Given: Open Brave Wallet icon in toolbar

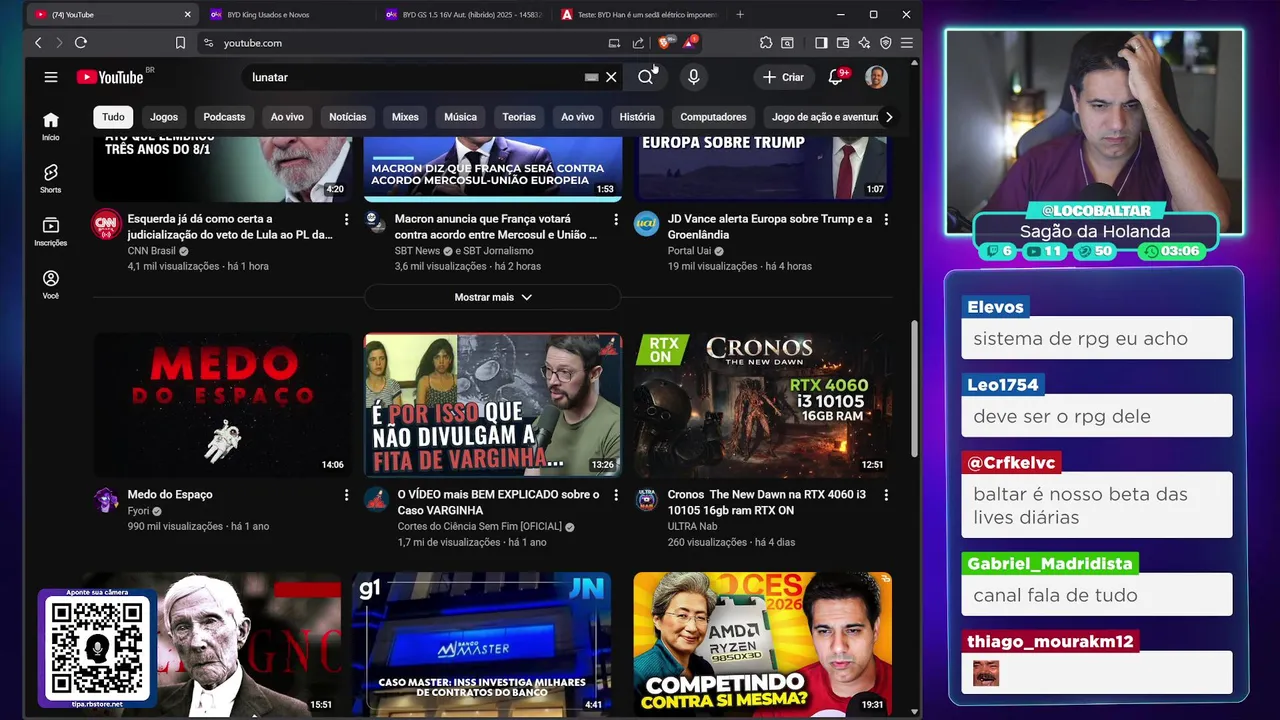Looking at the screenshot, I should click(843, 43).
